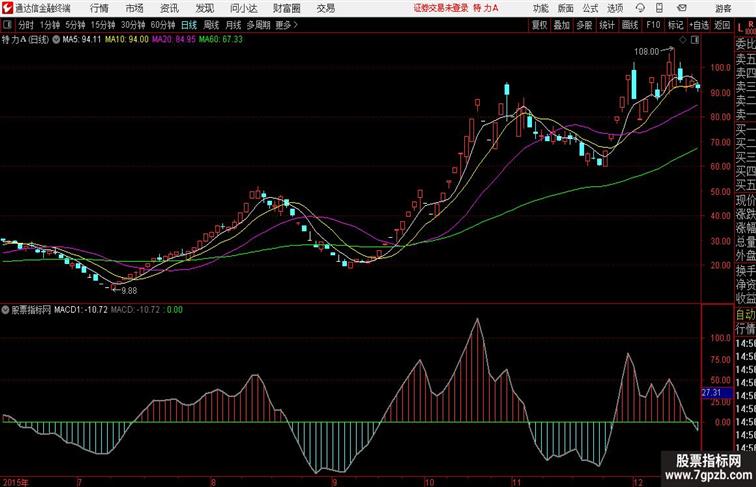Screen dimensions: 756x487
Task: Select the 月线 monthly period tab
Action: pos(233,25)
